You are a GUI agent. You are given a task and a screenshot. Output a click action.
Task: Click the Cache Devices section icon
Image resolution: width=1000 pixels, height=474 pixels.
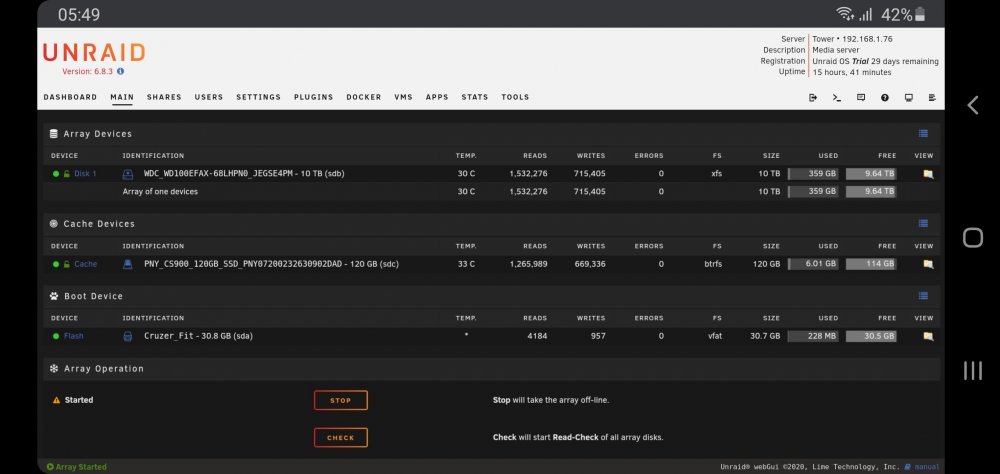54,224
